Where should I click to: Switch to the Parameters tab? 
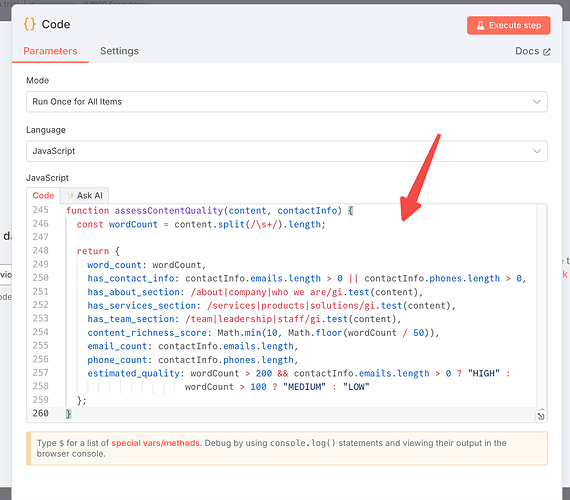(50, 51)
